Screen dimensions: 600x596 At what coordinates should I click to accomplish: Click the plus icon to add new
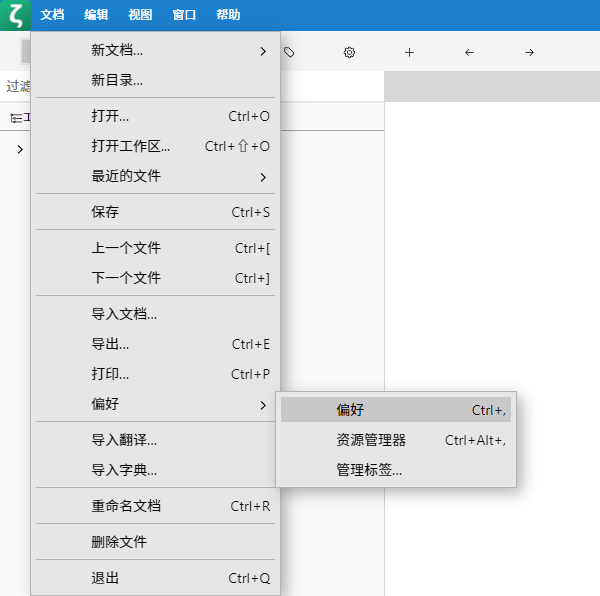tap(409, 52)
